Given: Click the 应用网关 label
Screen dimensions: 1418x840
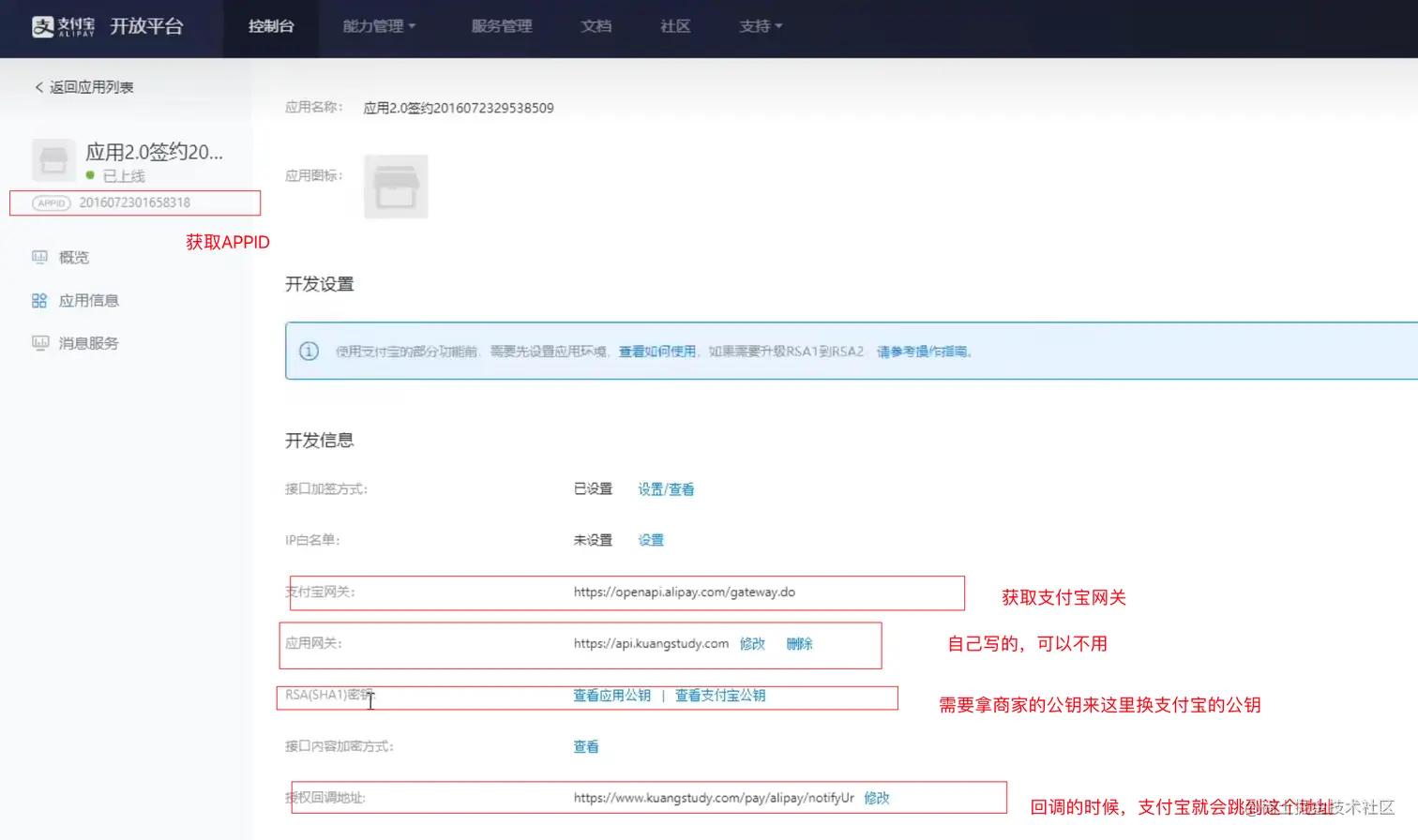Looking at the screenshot, I should [313, 644].
